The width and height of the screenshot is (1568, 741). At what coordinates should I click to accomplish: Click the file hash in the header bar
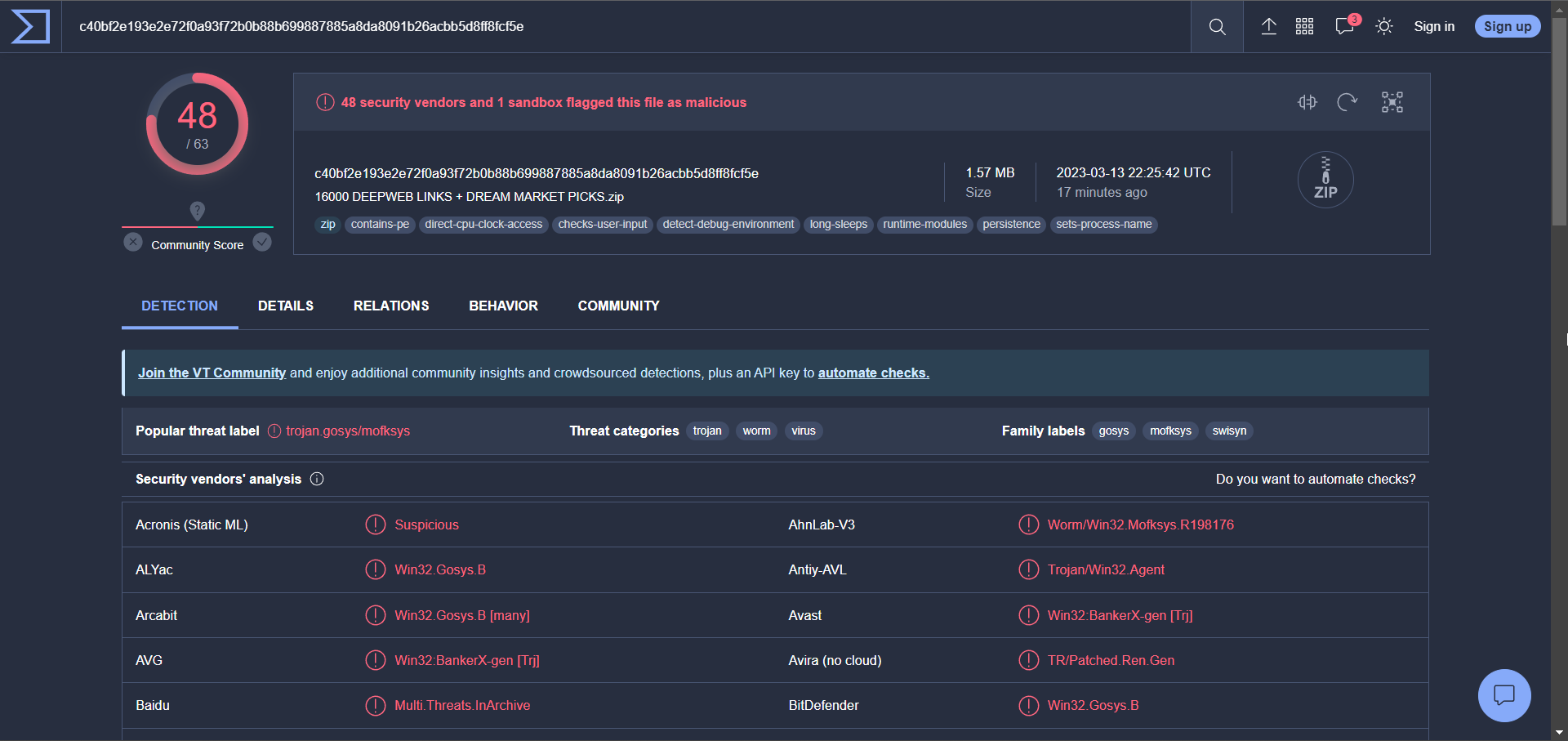pyautogui.click(x=301, y=26)
